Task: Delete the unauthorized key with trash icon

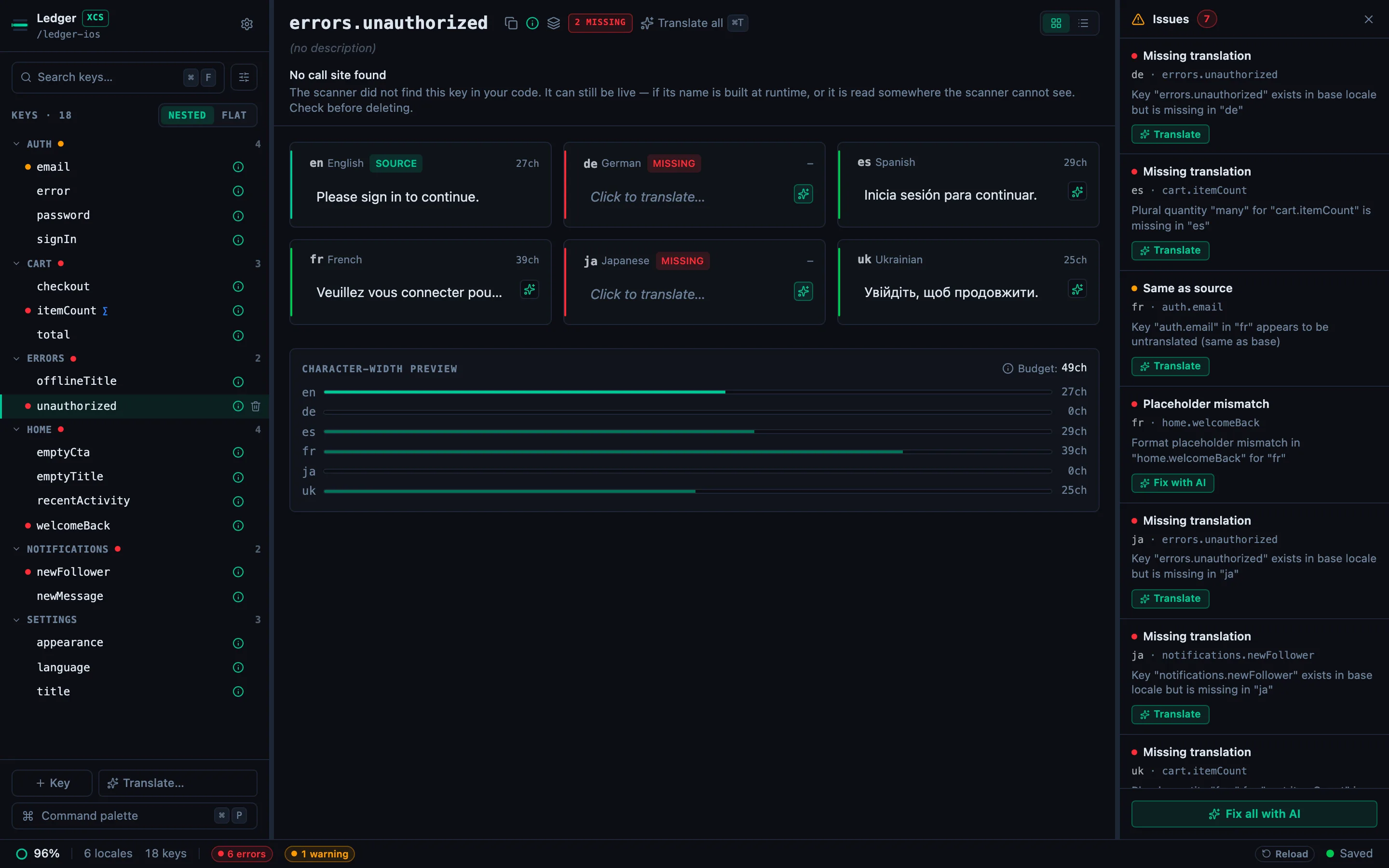Action: (256, 406)
